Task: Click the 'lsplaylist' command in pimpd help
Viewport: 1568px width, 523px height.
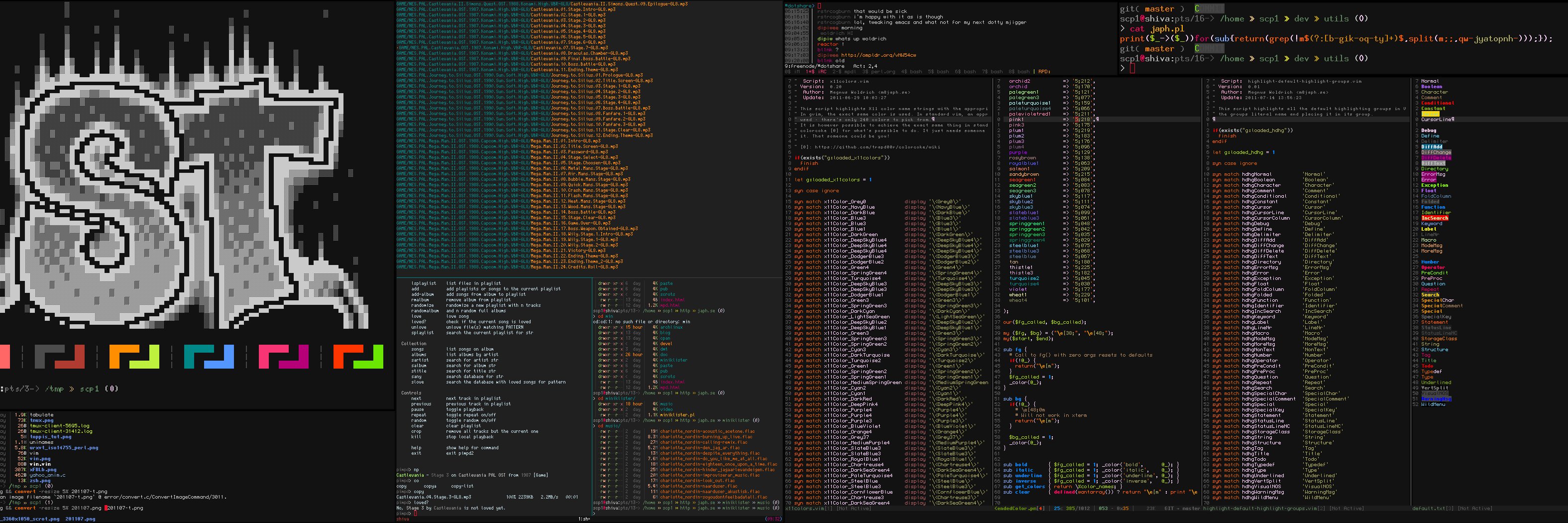Action: click(424, 283)
